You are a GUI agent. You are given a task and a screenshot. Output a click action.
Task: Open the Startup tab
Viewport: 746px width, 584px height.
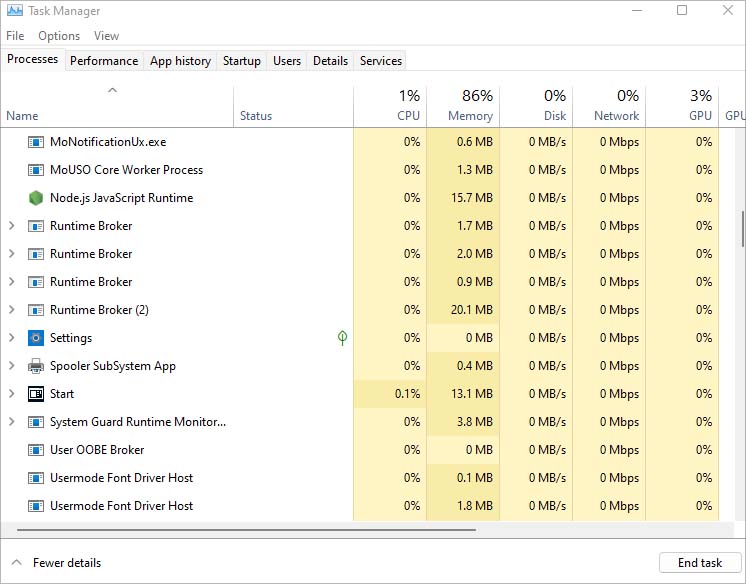(241, 61)
